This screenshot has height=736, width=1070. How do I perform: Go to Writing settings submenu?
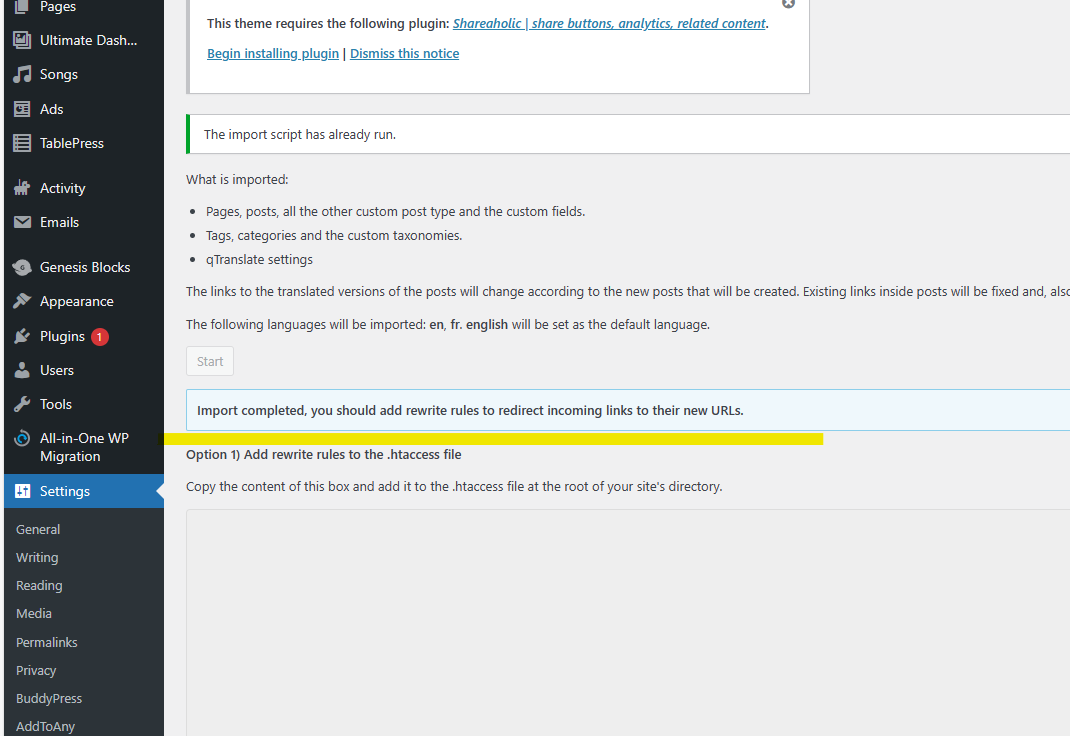(37, 557)
